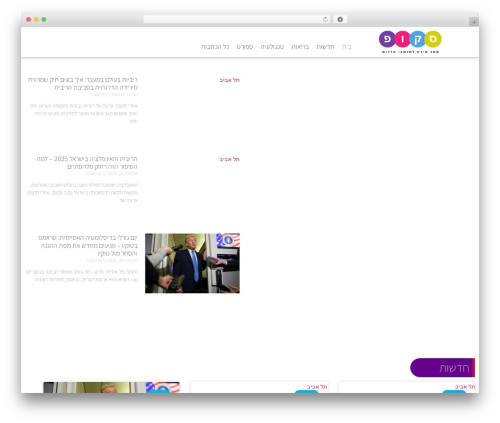Image resolution: width=500 pixels, height=423 pixels.
Task: Open the חדשות news menu item
Action: coord(325,47)
